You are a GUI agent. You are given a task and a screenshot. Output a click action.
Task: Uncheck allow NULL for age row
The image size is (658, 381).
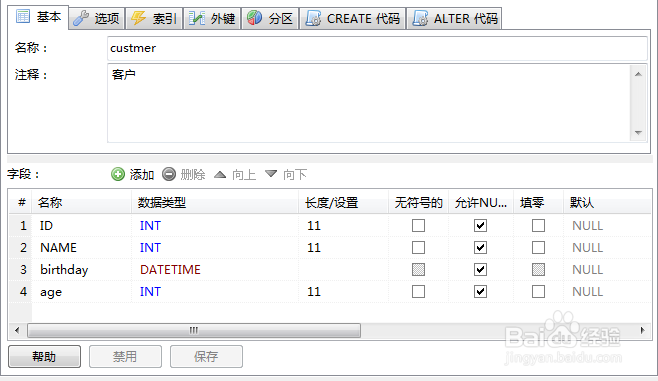(x=480, y=292)
